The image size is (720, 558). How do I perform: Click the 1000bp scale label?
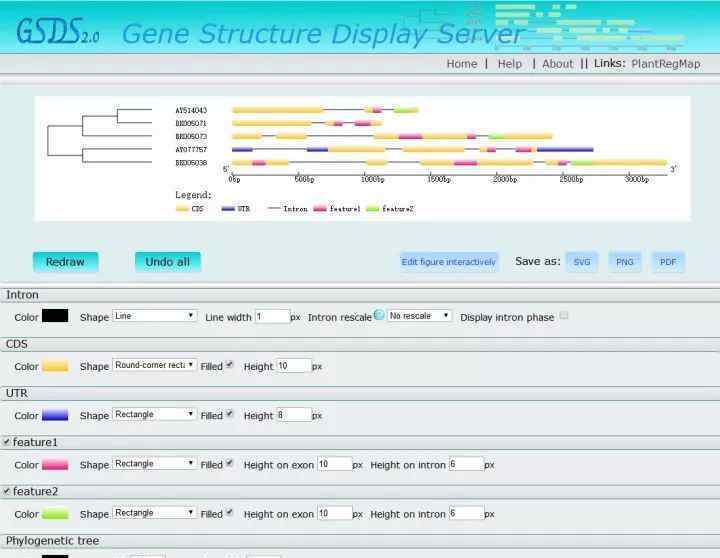click(372, 179)
